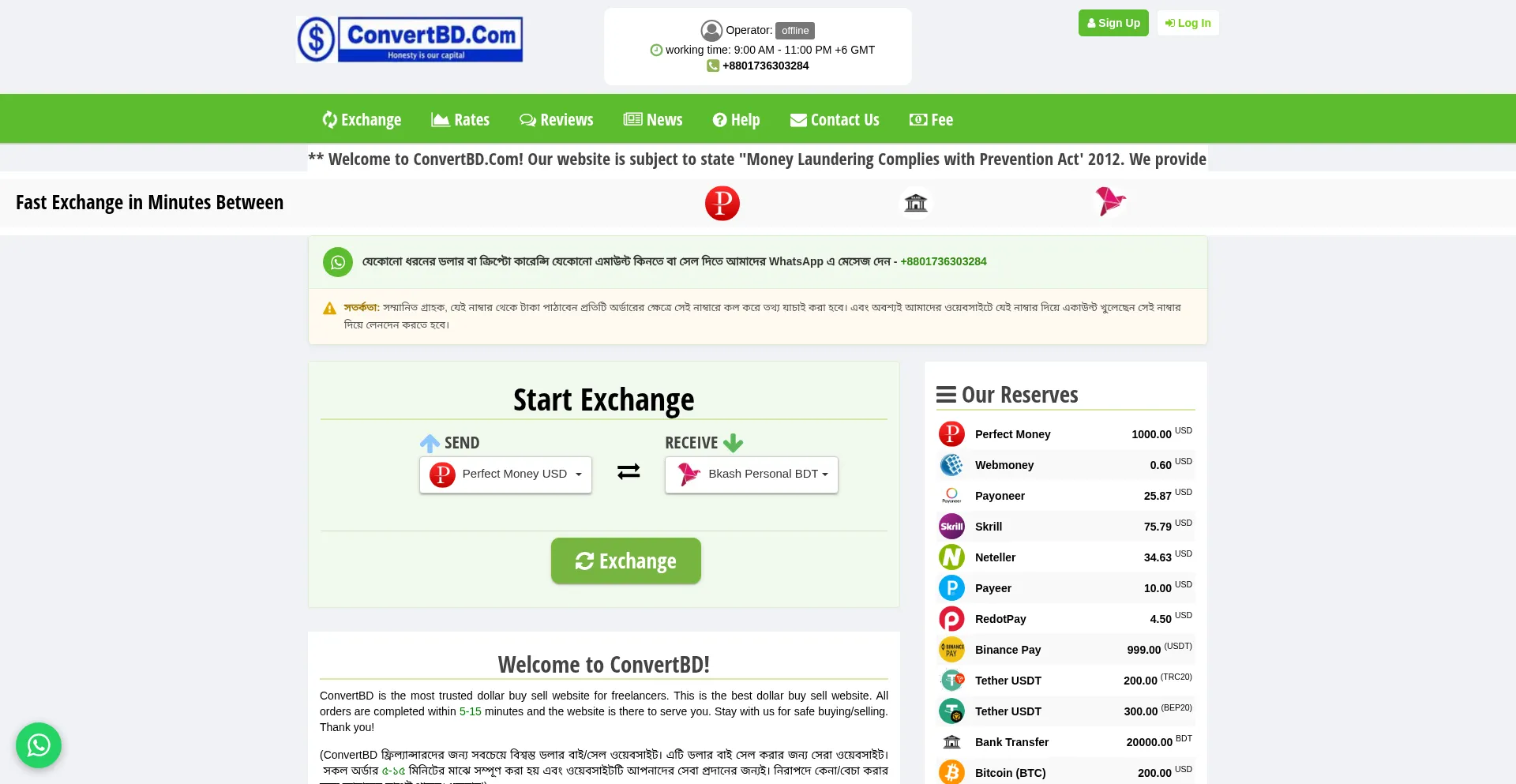The height and width of the screenshot is (784, 1516).
Task: Click the WhatsApp number link in banner
Action: (944, 261)
